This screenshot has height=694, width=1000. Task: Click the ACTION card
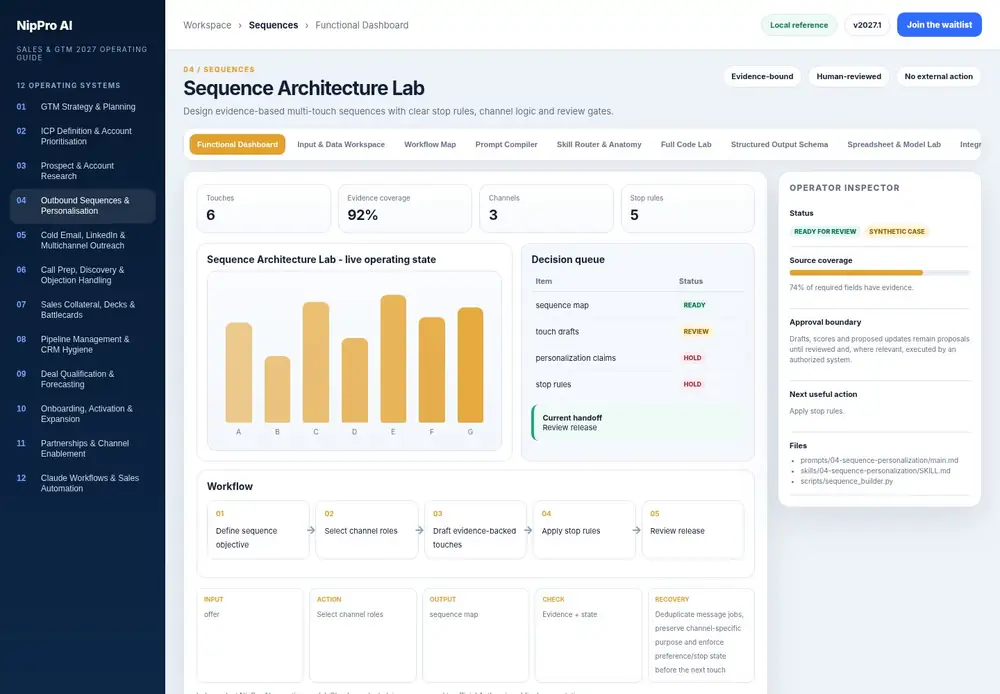(x=363, y=635)
